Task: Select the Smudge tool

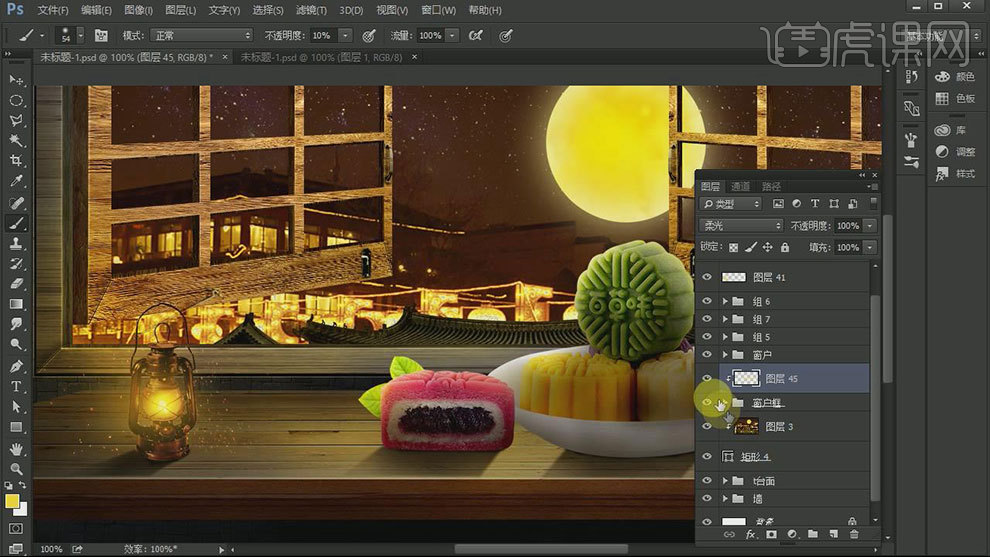Action: (16, 325)
